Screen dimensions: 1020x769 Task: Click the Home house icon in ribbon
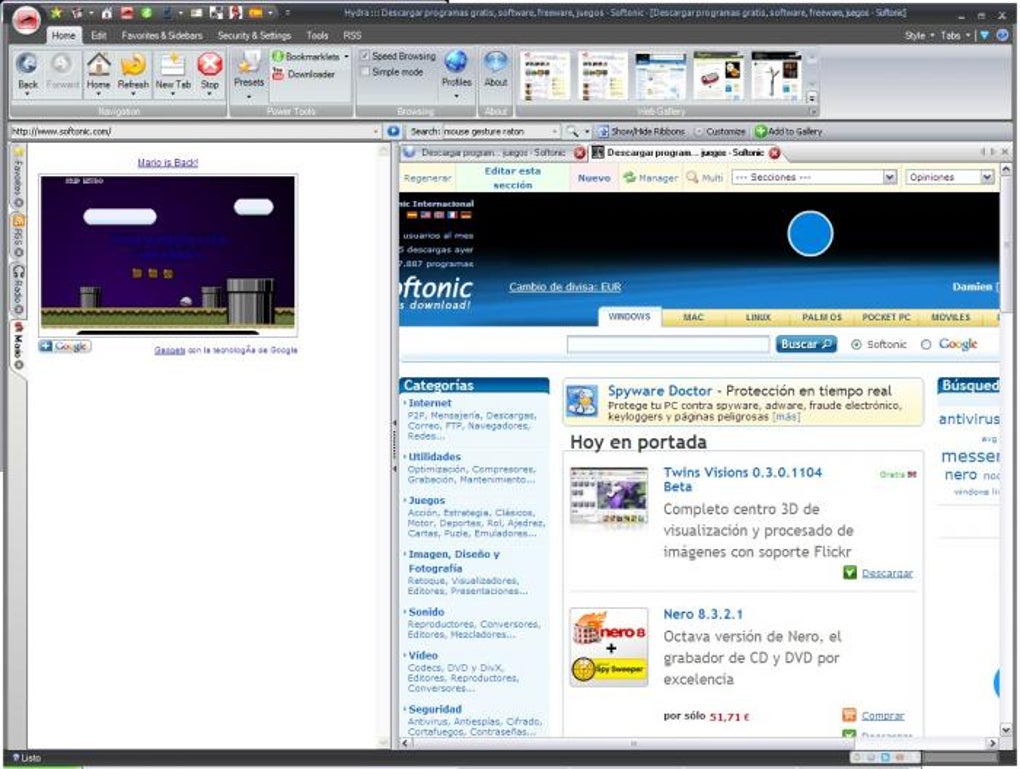(98, 64)
